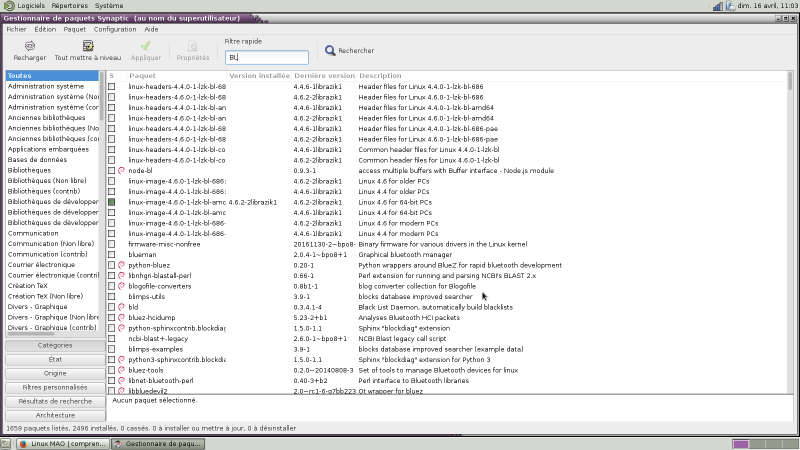Screen dimensions: 800x450
Task: Select the Courrier électronique category
Action: click(52, 265)
